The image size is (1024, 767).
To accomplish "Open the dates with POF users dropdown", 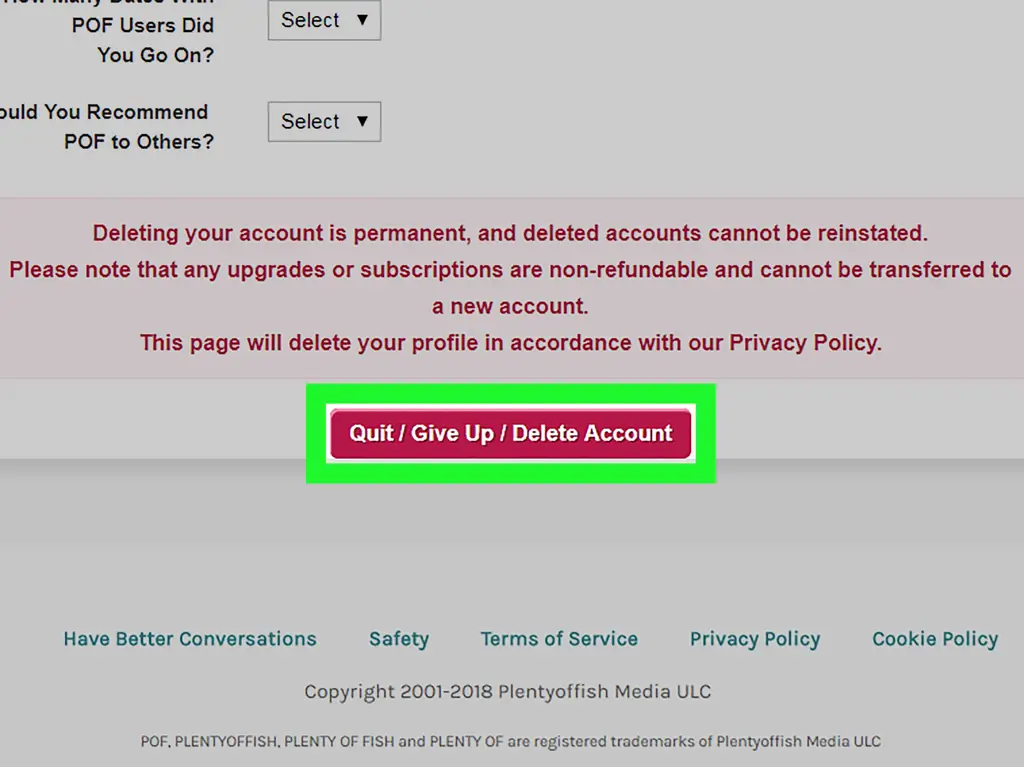I will pyautogui.click(x=323, y=20).
